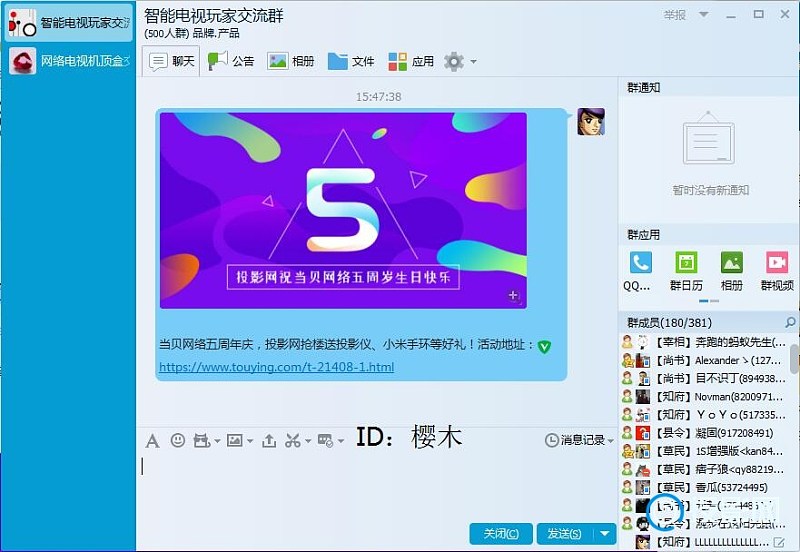Click the member list scrollbar
800x552 pixels.
(x=794, y=359)
